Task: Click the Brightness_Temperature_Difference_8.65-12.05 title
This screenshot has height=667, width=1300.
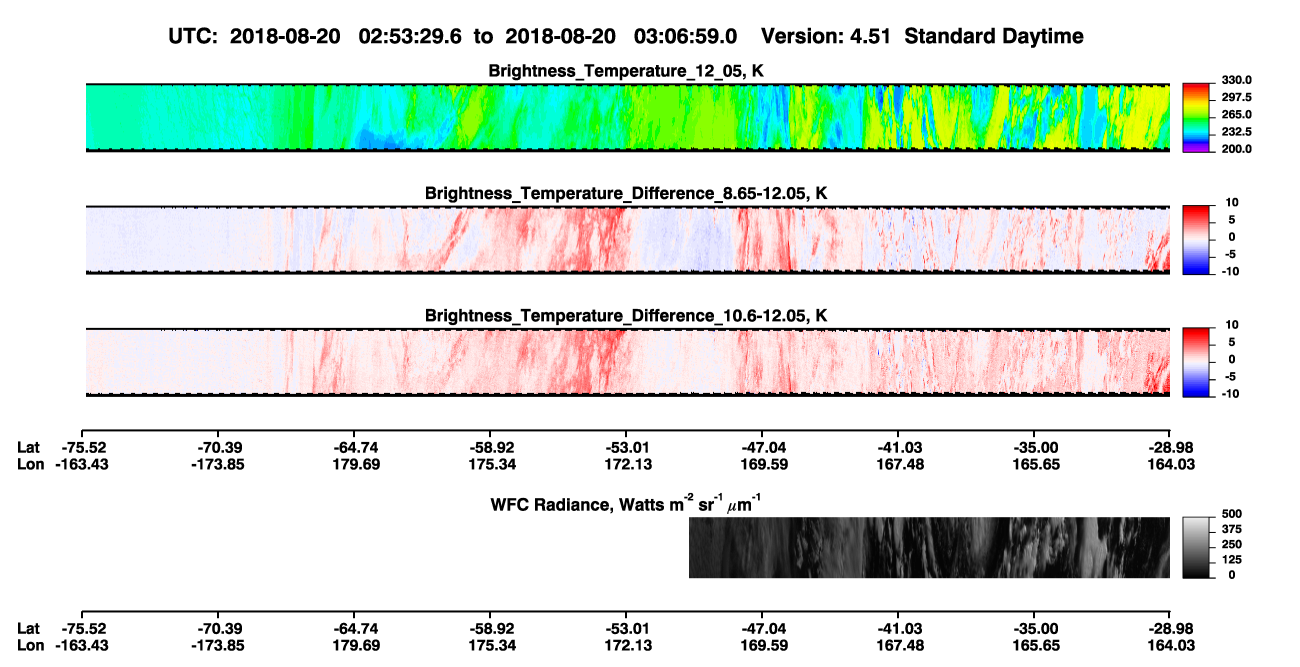Action: pos(626,193)
